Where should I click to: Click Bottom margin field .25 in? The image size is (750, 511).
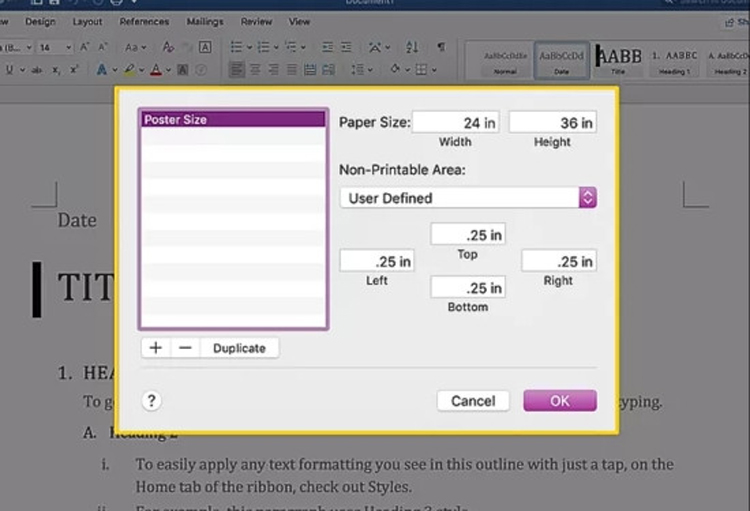pyautogui.click(x=468, y=287)
